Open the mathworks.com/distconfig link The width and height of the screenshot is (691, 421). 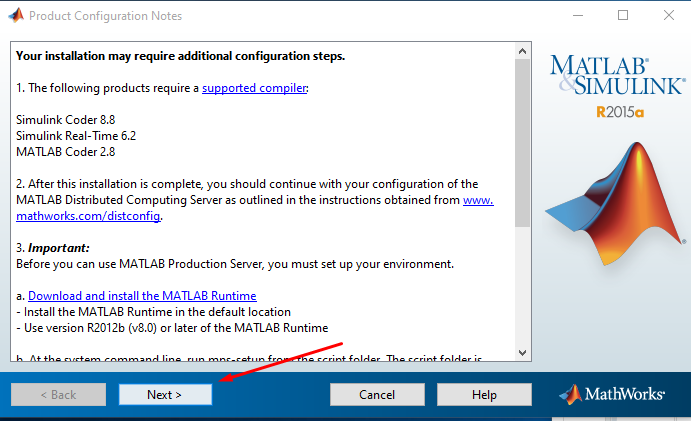[88, 216]
